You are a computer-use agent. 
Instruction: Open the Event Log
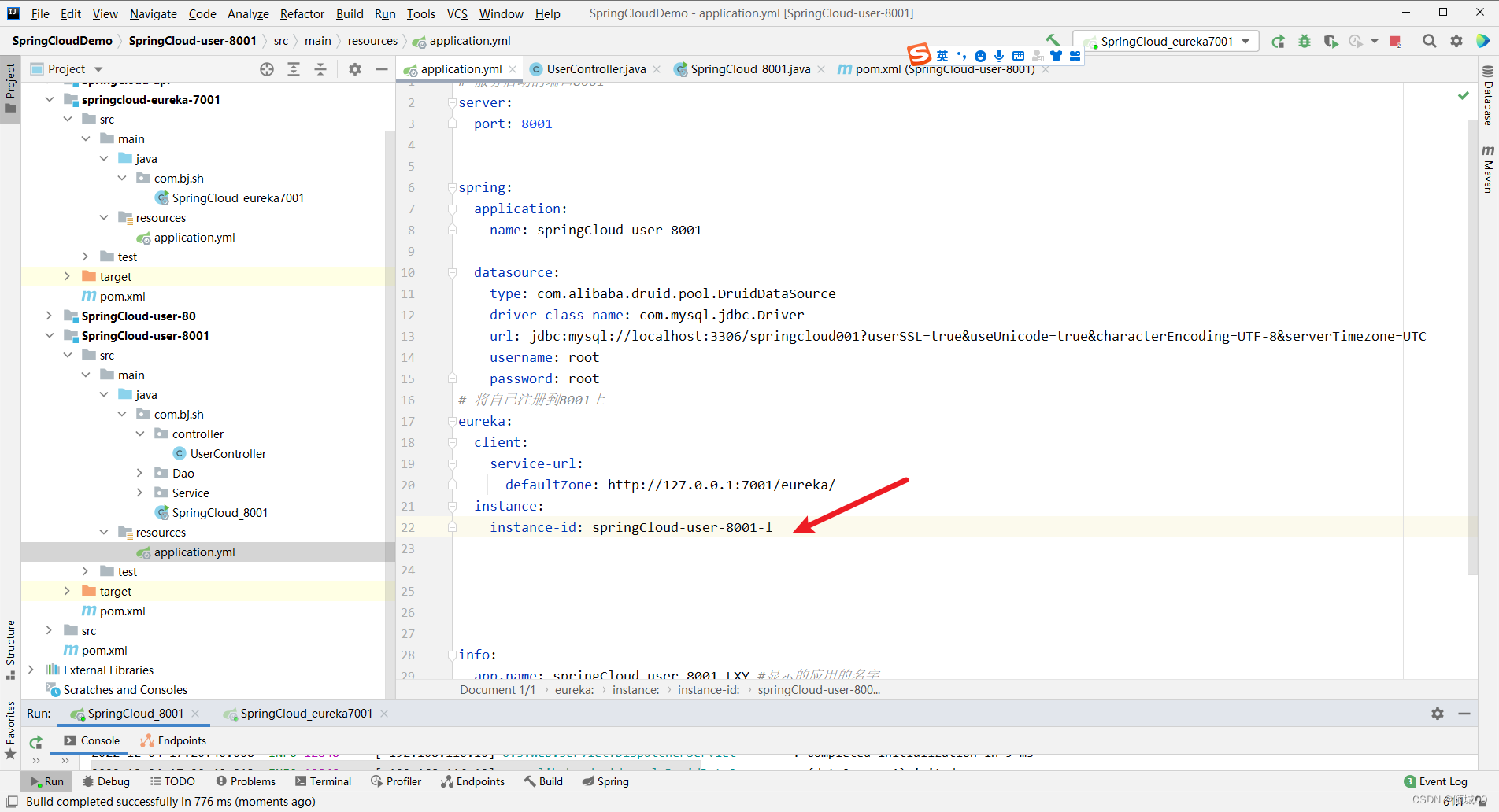click(x=1435, y=781)
